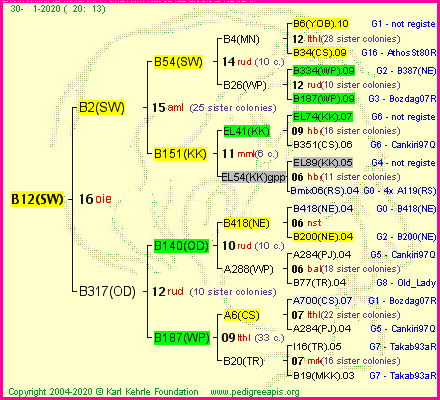
Task: Click the B20(TR) entry
Action: [x=243, y=361]
